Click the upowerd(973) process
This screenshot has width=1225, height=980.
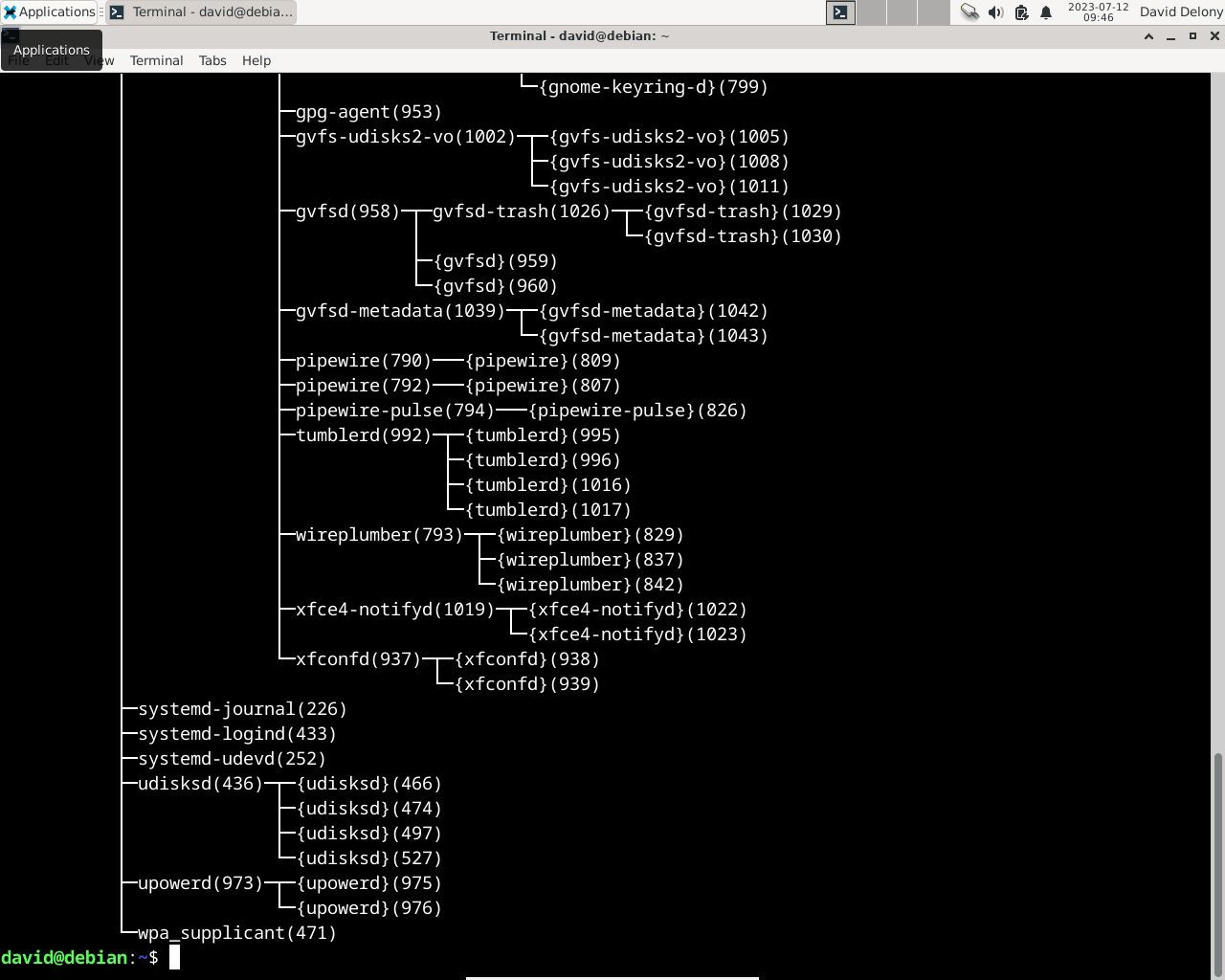pos(200,883)
